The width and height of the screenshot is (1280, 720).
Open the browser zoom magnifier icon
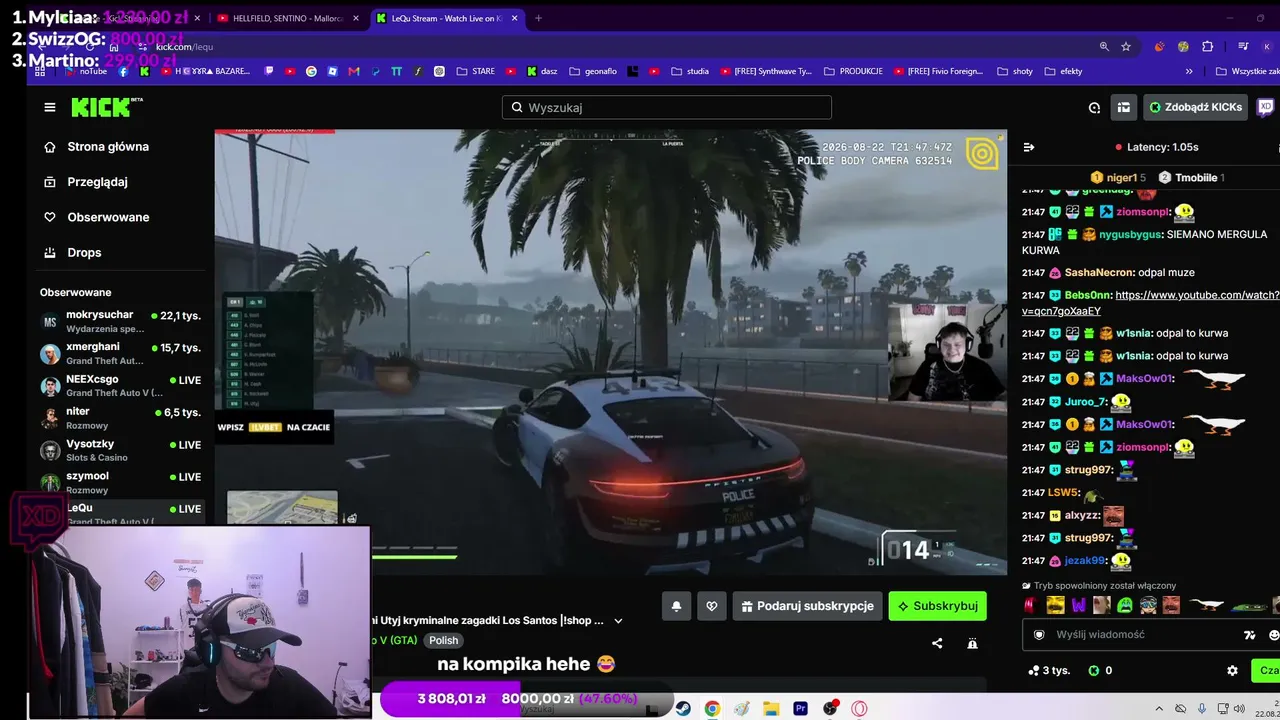tap(1104, 47)
